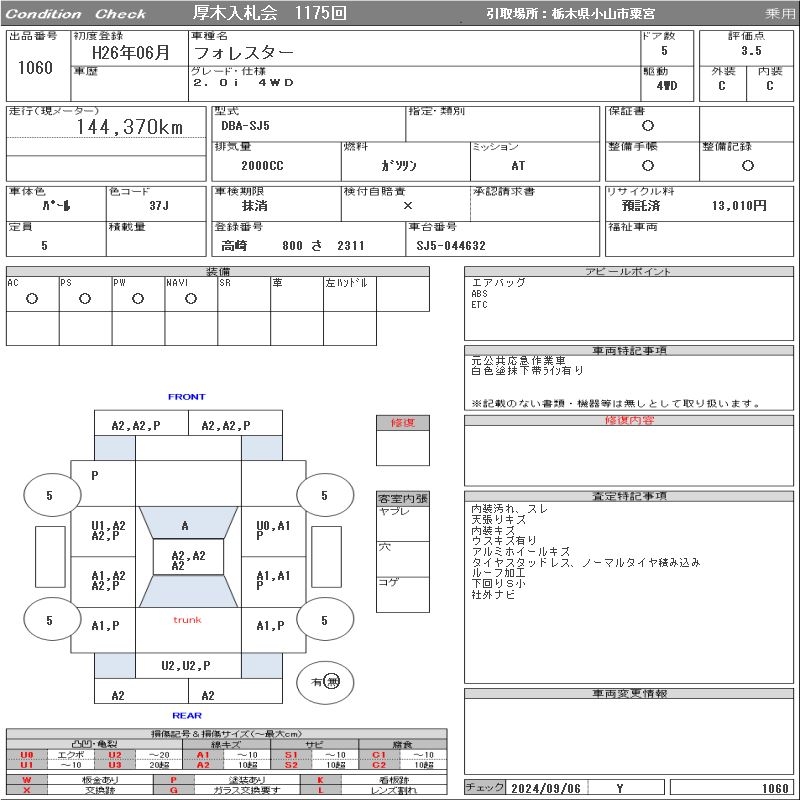Click transmission value AT
Image resolution: width=800 pixels, height=800 pixels.
click(518, 165)
